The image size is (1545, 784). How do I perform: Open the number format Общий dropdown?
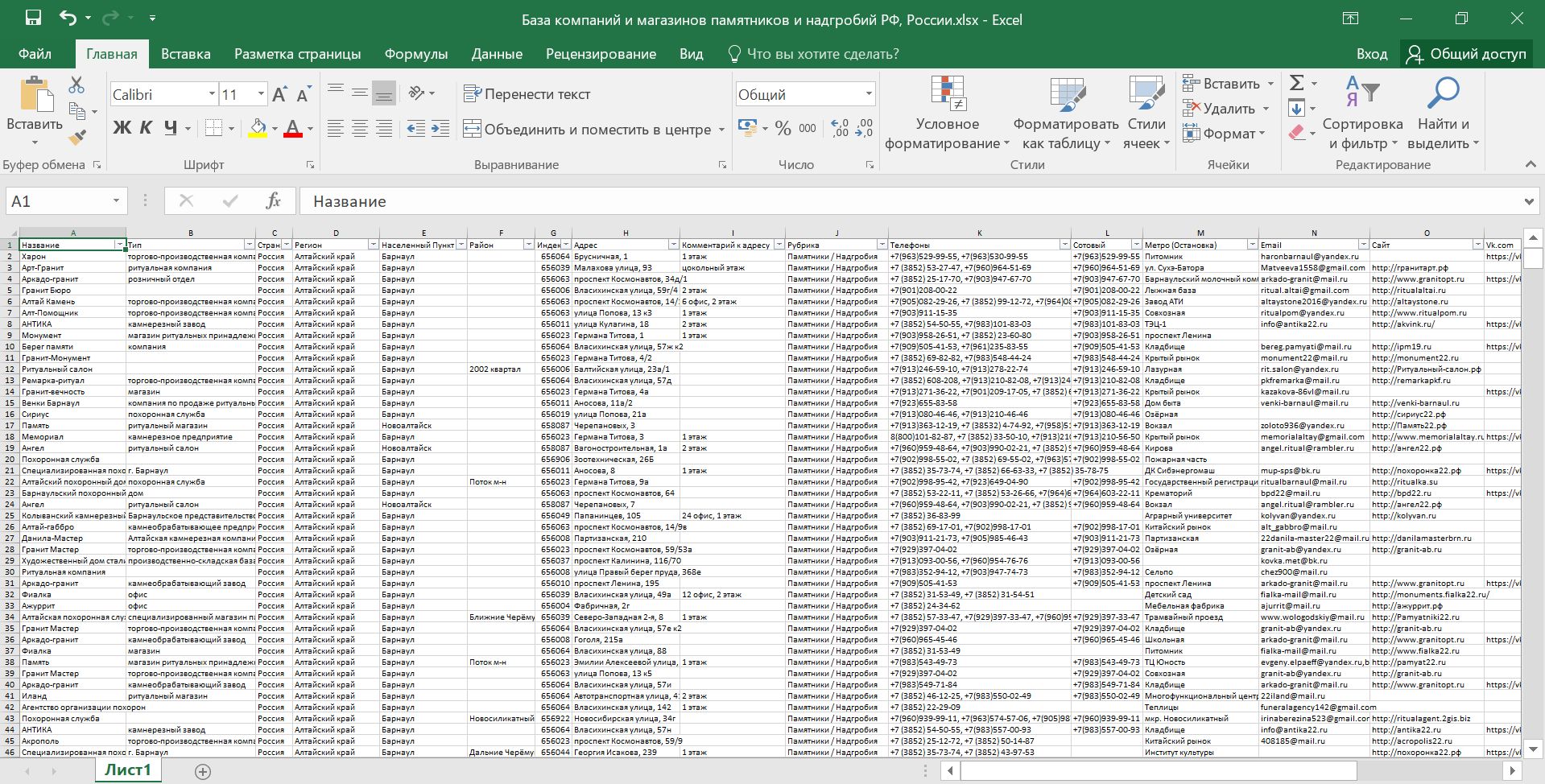click(x=868, y=94)
